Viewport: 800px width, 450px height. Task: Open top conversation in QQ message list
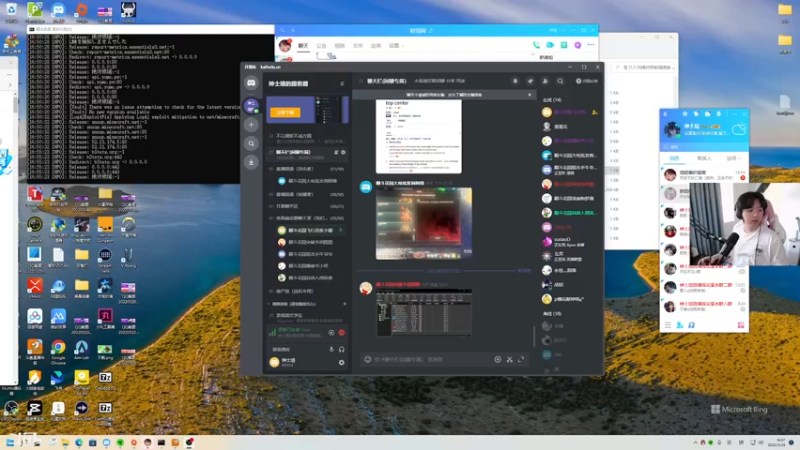pos(704,175)
